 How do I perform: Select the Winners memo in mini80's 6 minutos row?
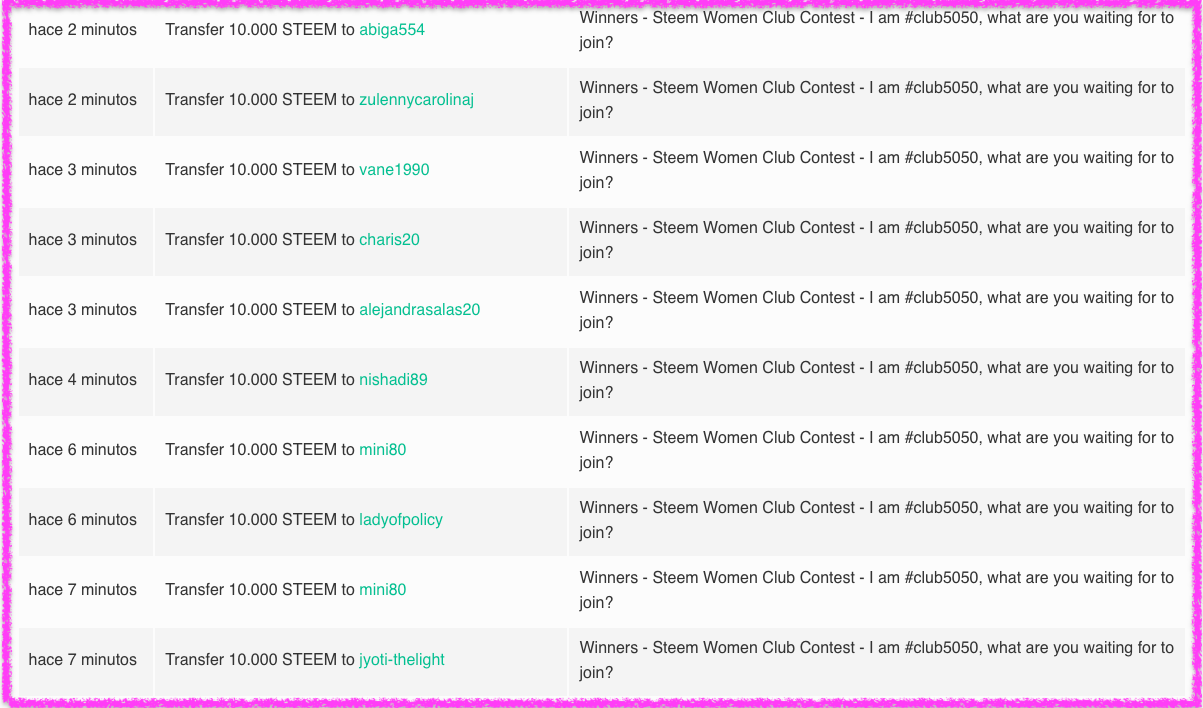pos(877,450)
